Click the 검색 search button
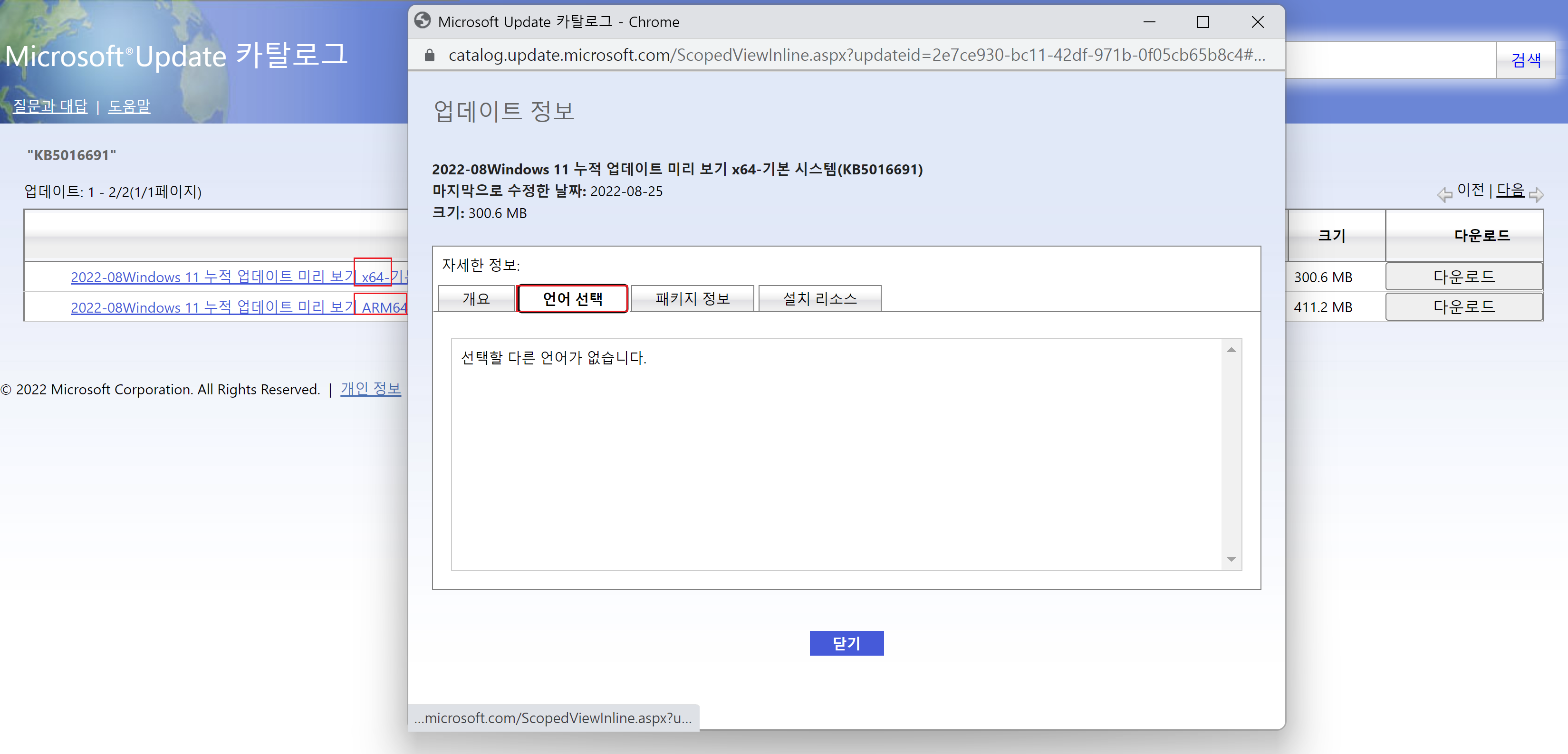1568x754 pixels. tap(1525, 60)
